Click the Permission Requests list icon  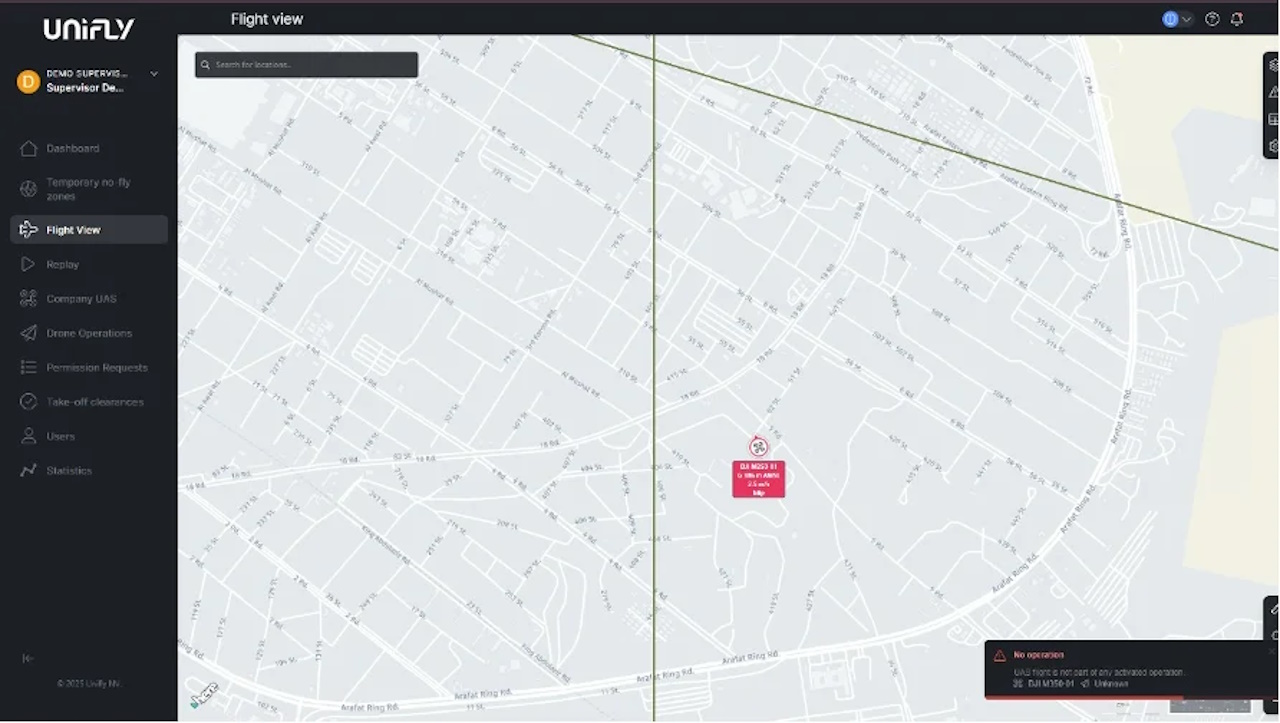28,367
